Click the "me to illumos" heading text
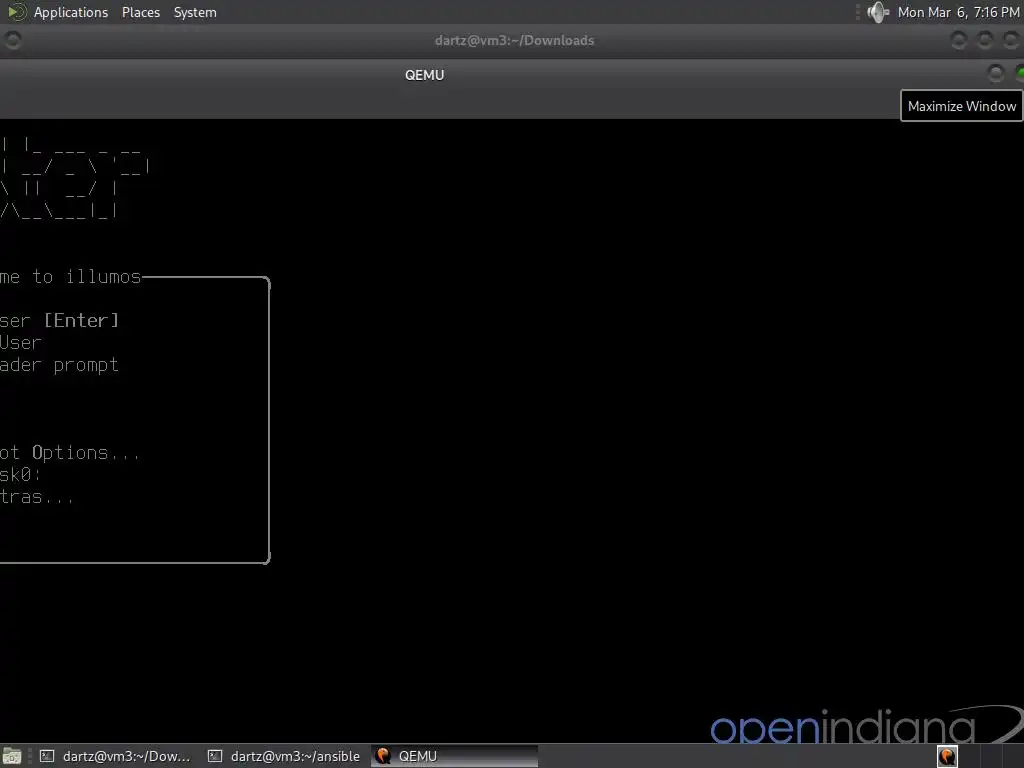 pos(70,277)
